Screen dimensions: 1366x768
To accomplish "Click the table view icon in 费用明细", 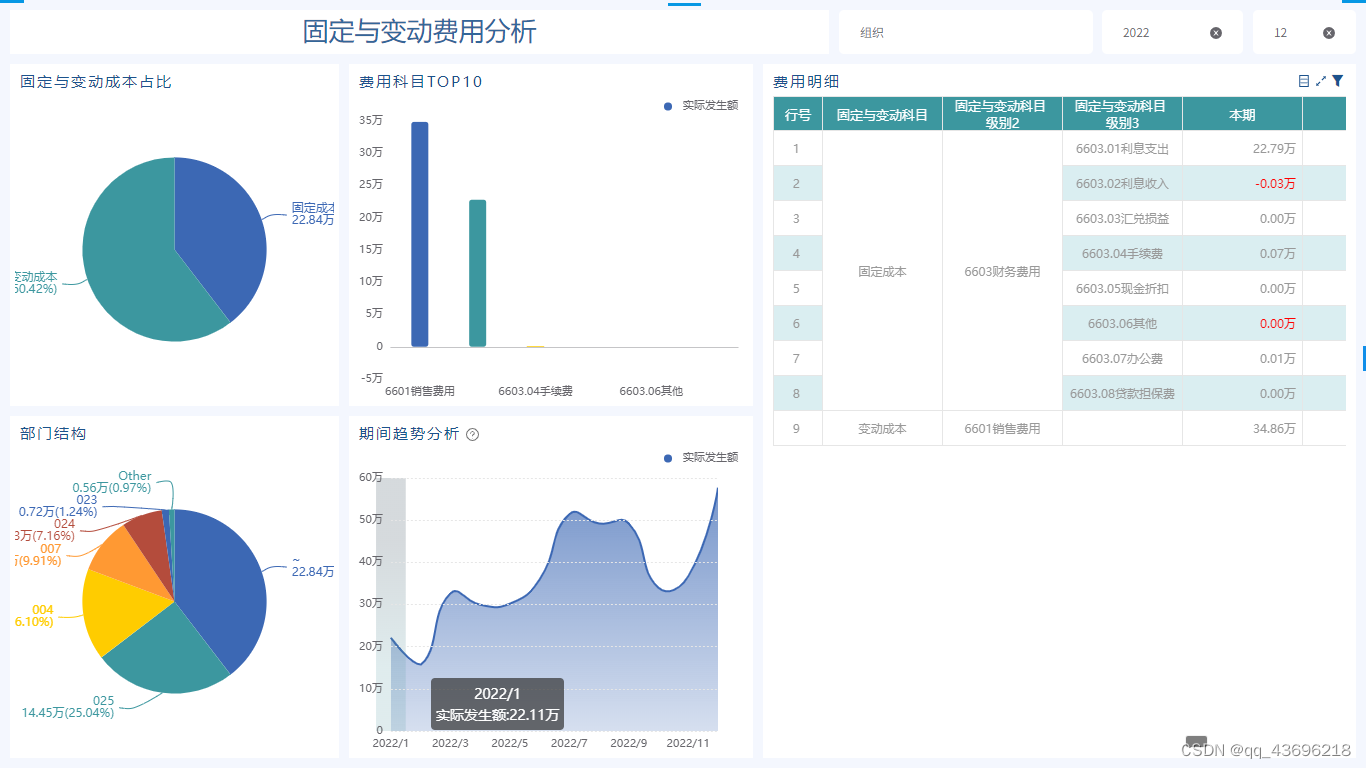I will click(1304, 81).
